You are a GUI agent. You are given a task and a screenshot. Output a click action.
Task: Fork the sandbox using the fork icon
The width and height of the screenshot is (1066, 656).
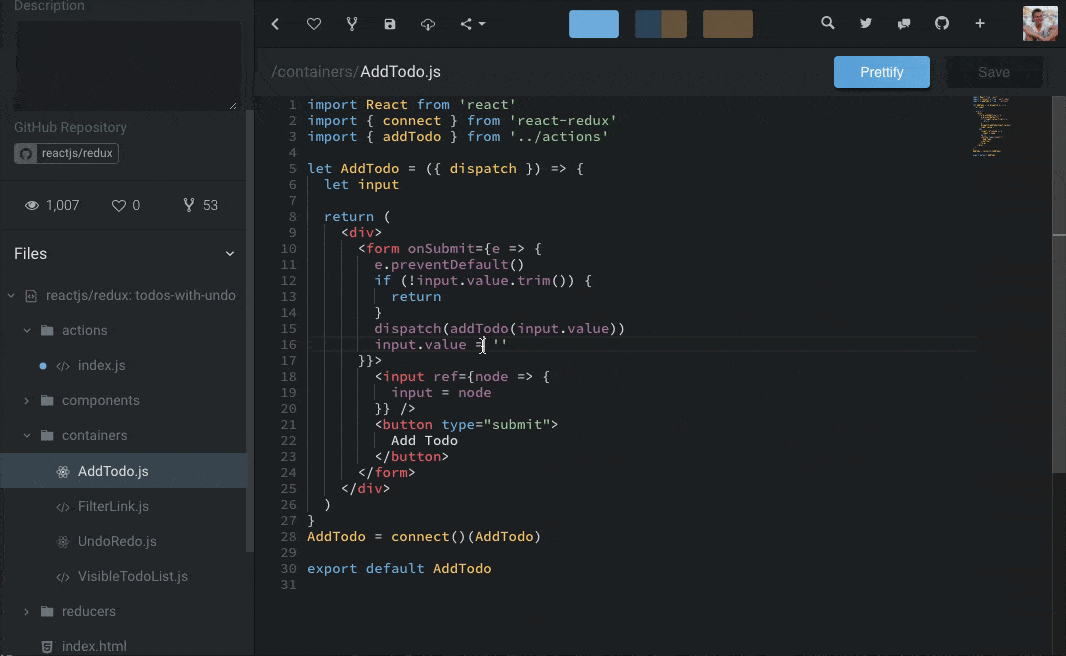(x=352, y=24)
